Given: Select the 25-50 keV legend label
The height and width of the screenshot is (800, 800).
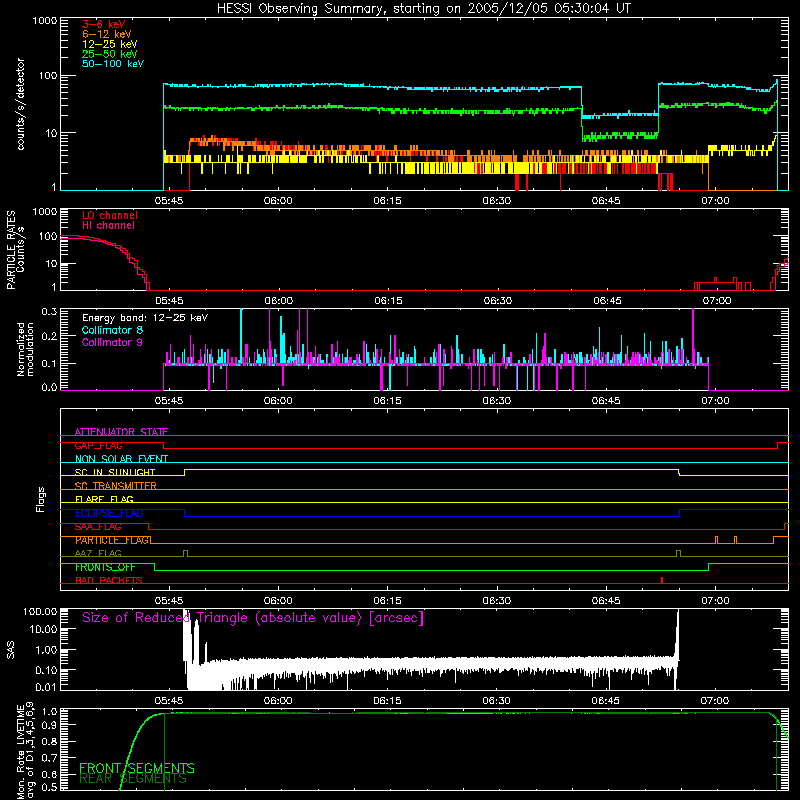Looking at the screenshot, I should point(110,54).
